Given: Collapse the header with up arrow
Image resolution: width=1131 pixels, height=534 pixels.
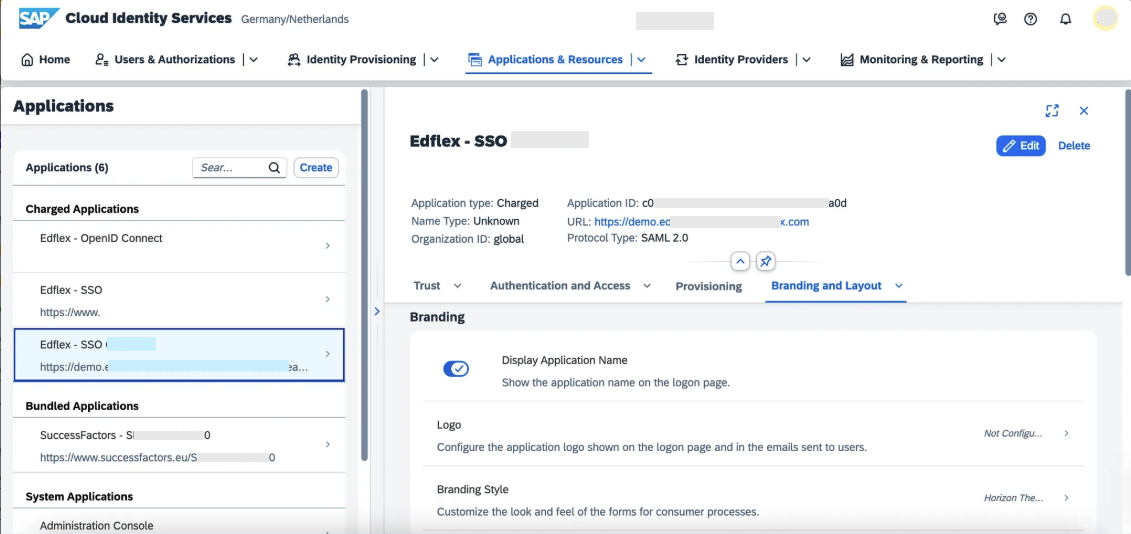Looking at the screenshot, I should 741,261.
